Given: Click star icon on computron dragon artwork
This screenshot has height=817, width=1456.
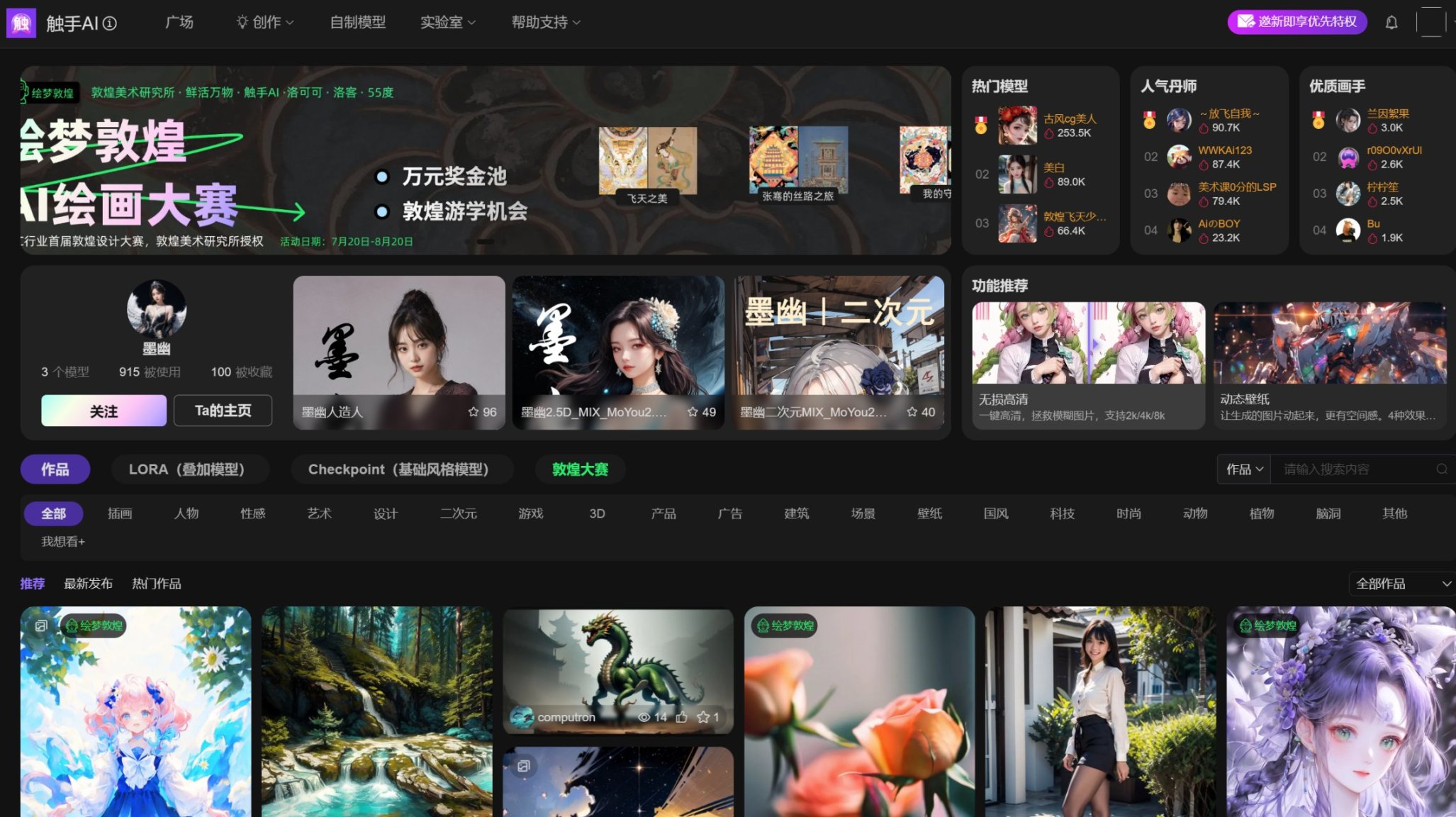Looking at the screenshot, I should click(x=703, y=718).
